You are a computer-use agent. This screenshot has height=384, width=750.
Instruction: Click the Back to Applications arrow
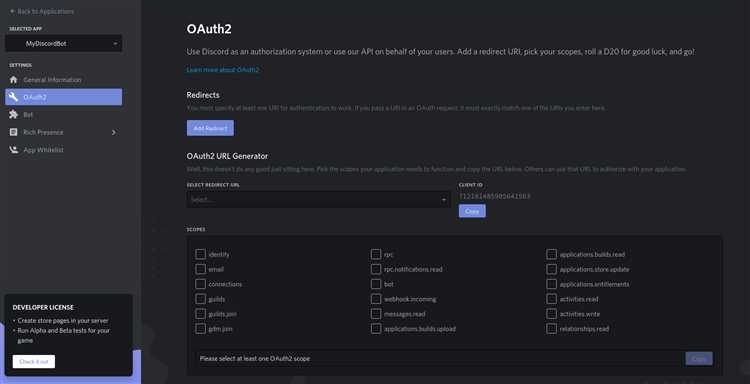tap(12, 11)
